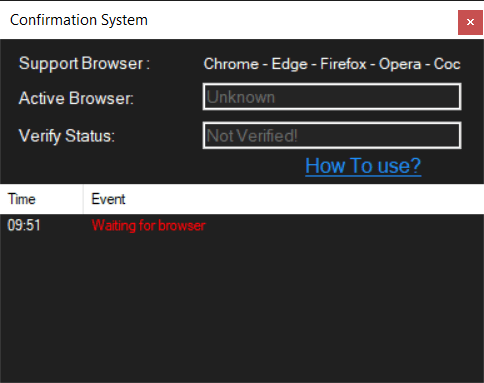Sort by the Time column header

tap(42, 199)
